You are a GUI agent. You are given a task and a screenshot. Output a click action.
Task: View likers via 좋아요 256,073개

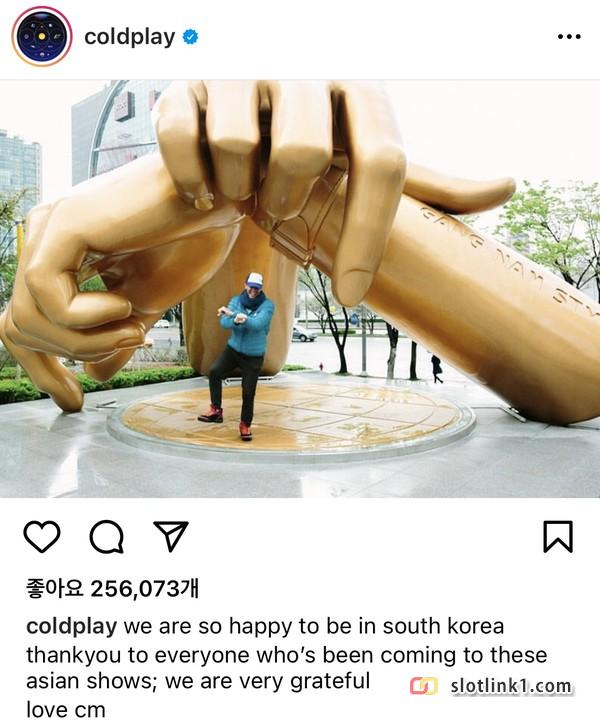pyautogui.click(x=113, y=589)
